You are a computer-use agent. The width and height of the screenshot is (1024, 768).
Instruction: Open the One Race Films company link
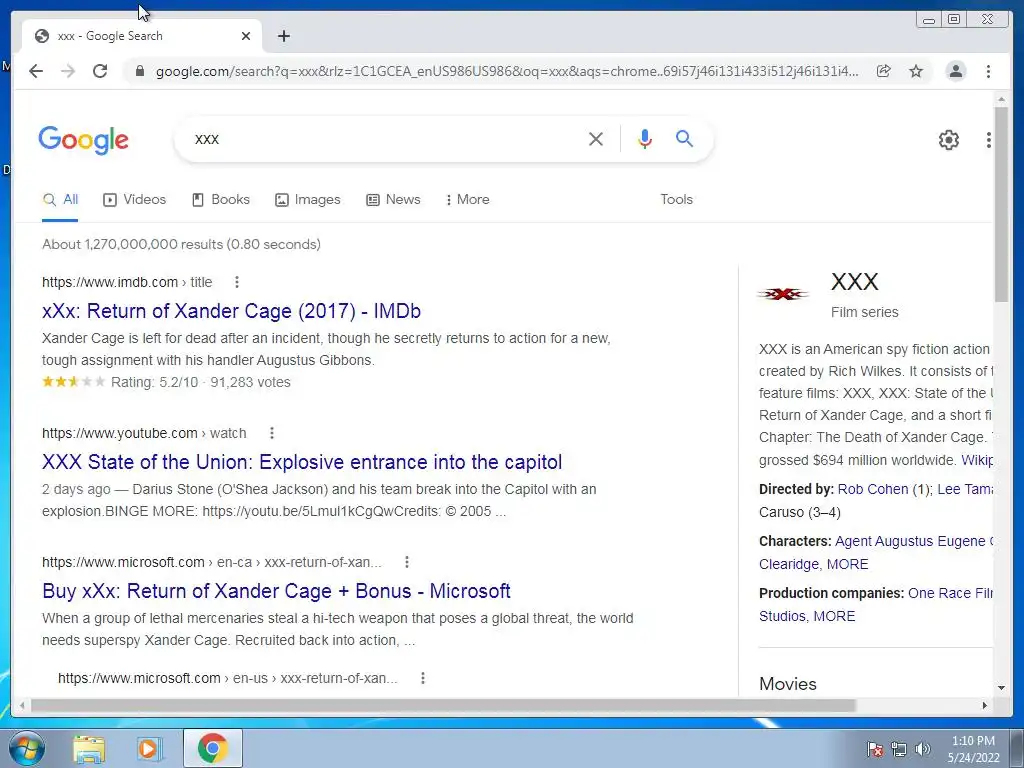click(x=950, y=593)
